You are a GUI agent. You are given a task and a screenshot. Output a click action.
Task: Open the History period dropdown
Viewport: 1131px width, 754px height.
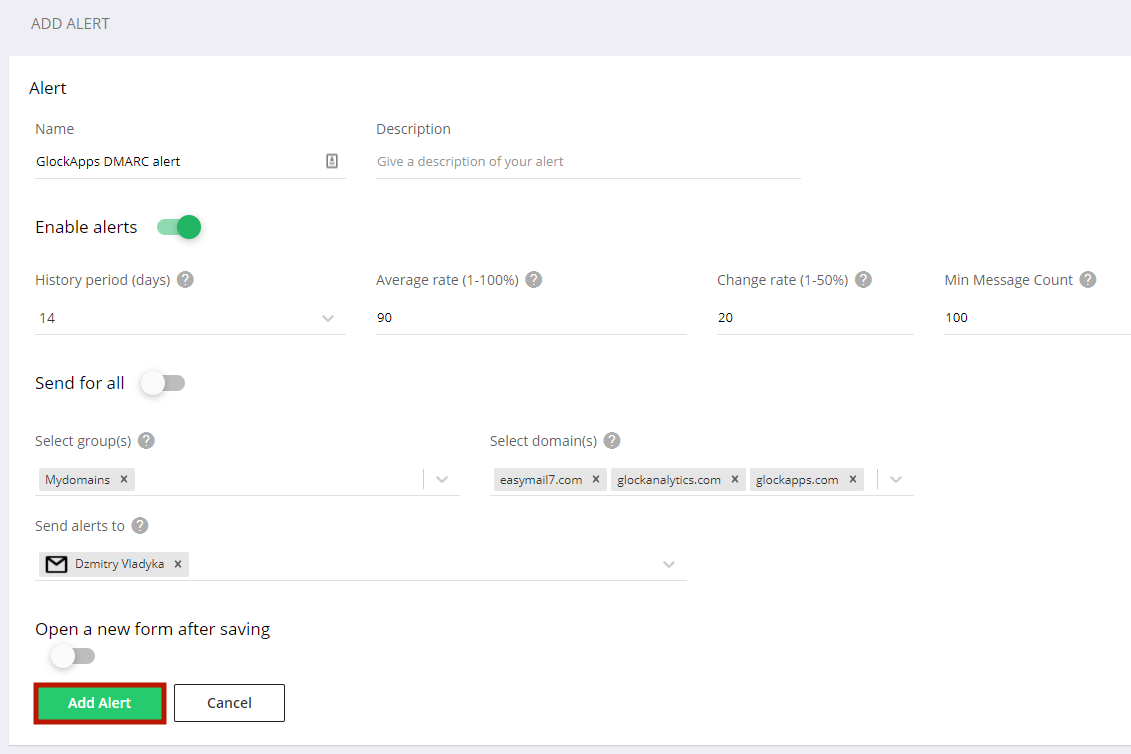point(328,317)
